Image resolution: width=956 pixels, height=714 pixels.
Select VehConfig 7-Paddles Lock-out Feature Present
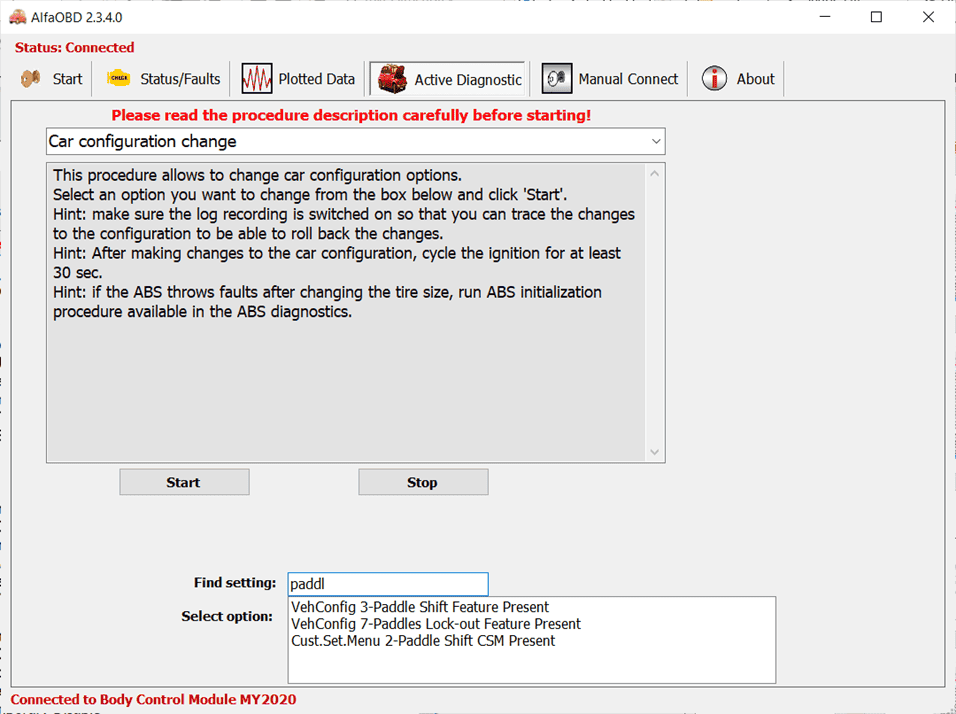[436, 624]
